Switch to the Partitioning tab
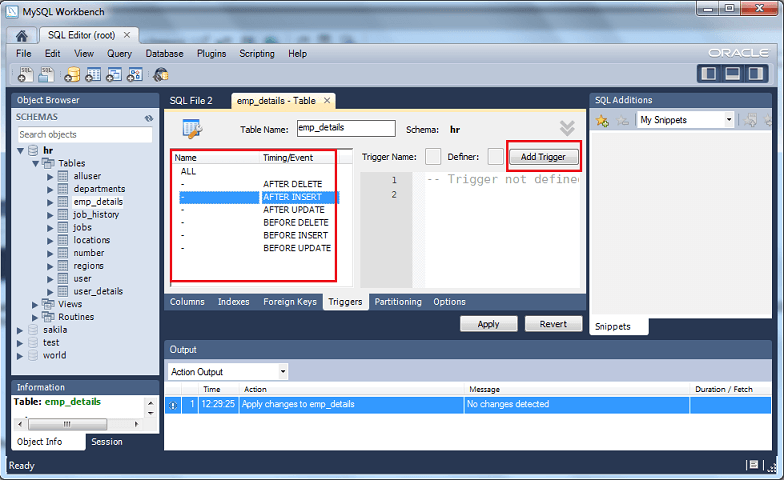This screenshot has width=784, height=480. (398, 302)
